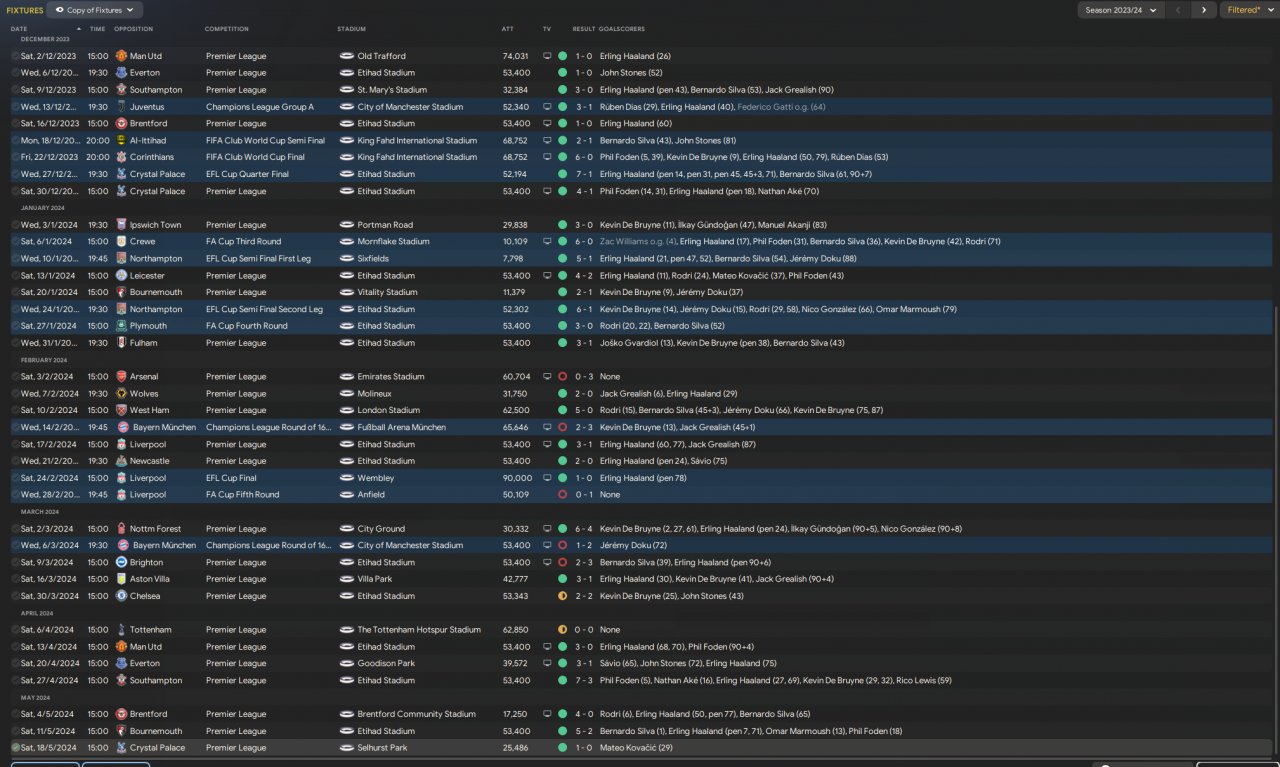Click the stadium icon beside Anfield
This screenshot has height=767, width=1280.
tap(346, 495)
